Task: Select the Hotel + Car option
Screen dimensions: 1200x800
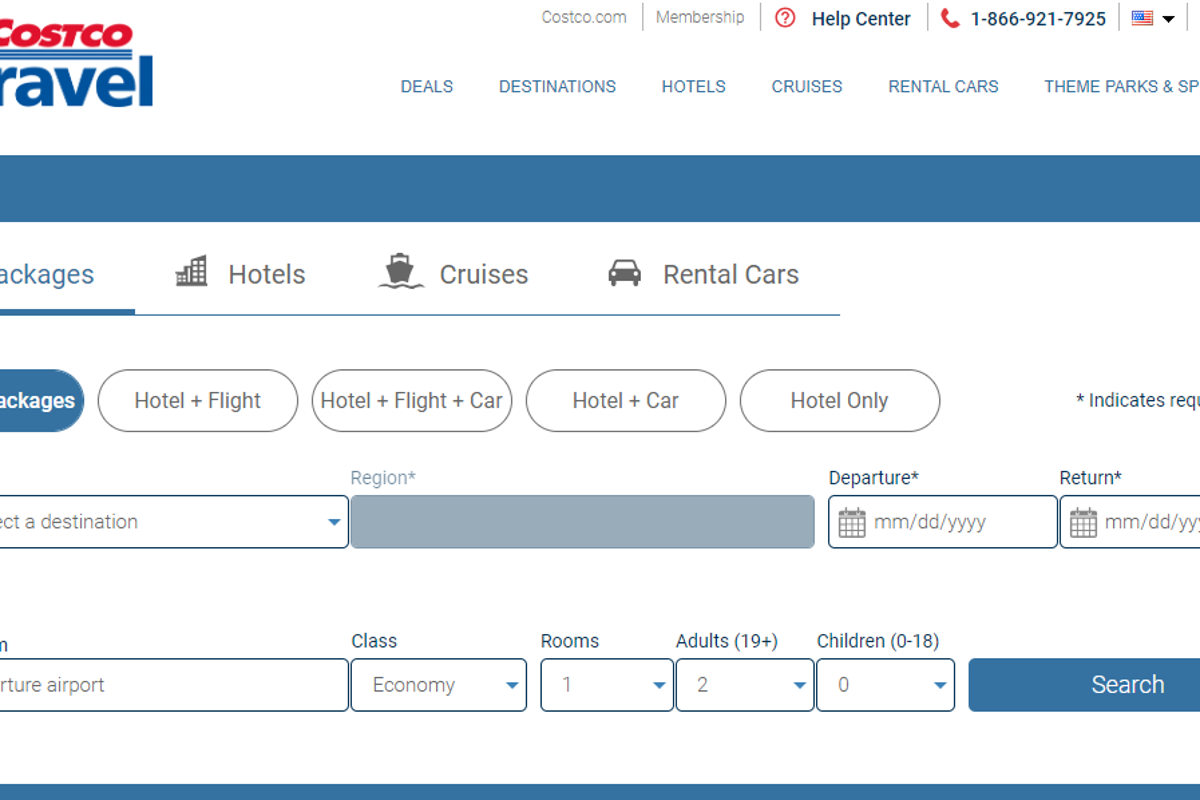Action: [625, 401]
